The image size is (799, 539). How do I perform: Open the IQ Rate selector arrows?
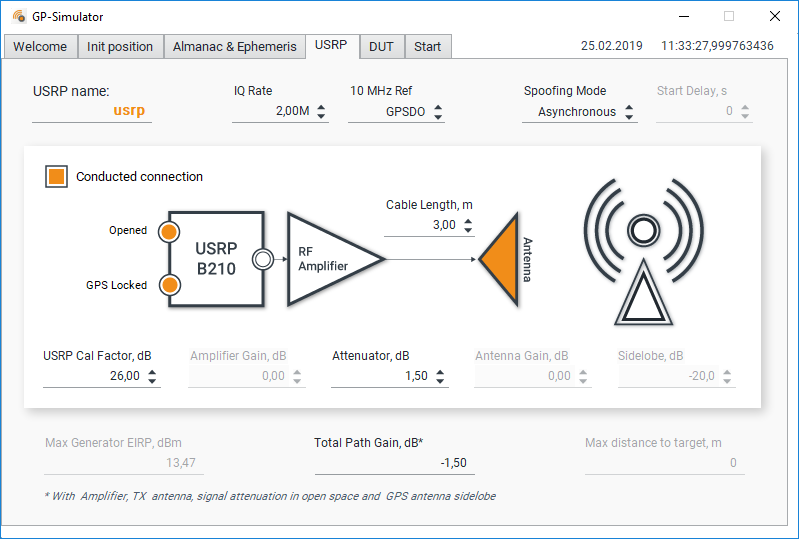[x=321, y=113]
